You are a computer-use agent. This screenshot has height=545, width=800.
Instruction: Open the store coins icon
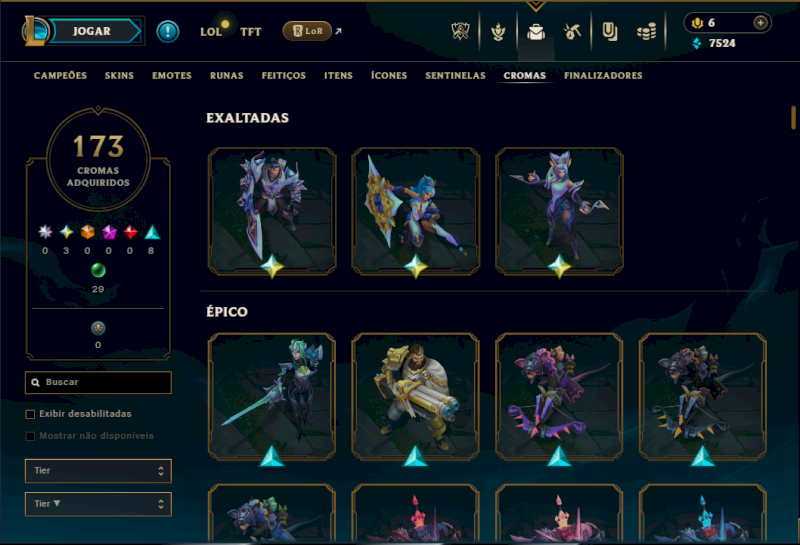pyautogui.click(x=646, y=33)
